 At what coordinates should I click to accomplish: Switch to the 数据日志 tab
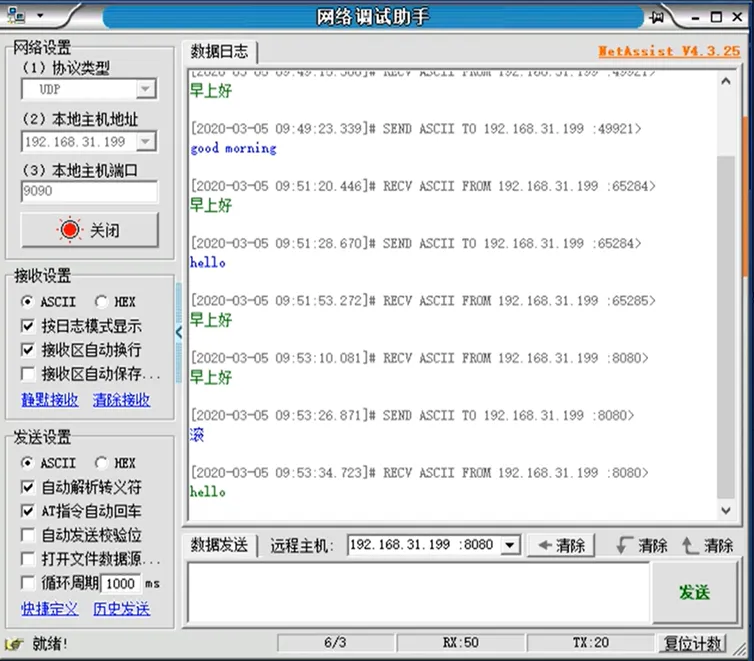pos(219,51)
